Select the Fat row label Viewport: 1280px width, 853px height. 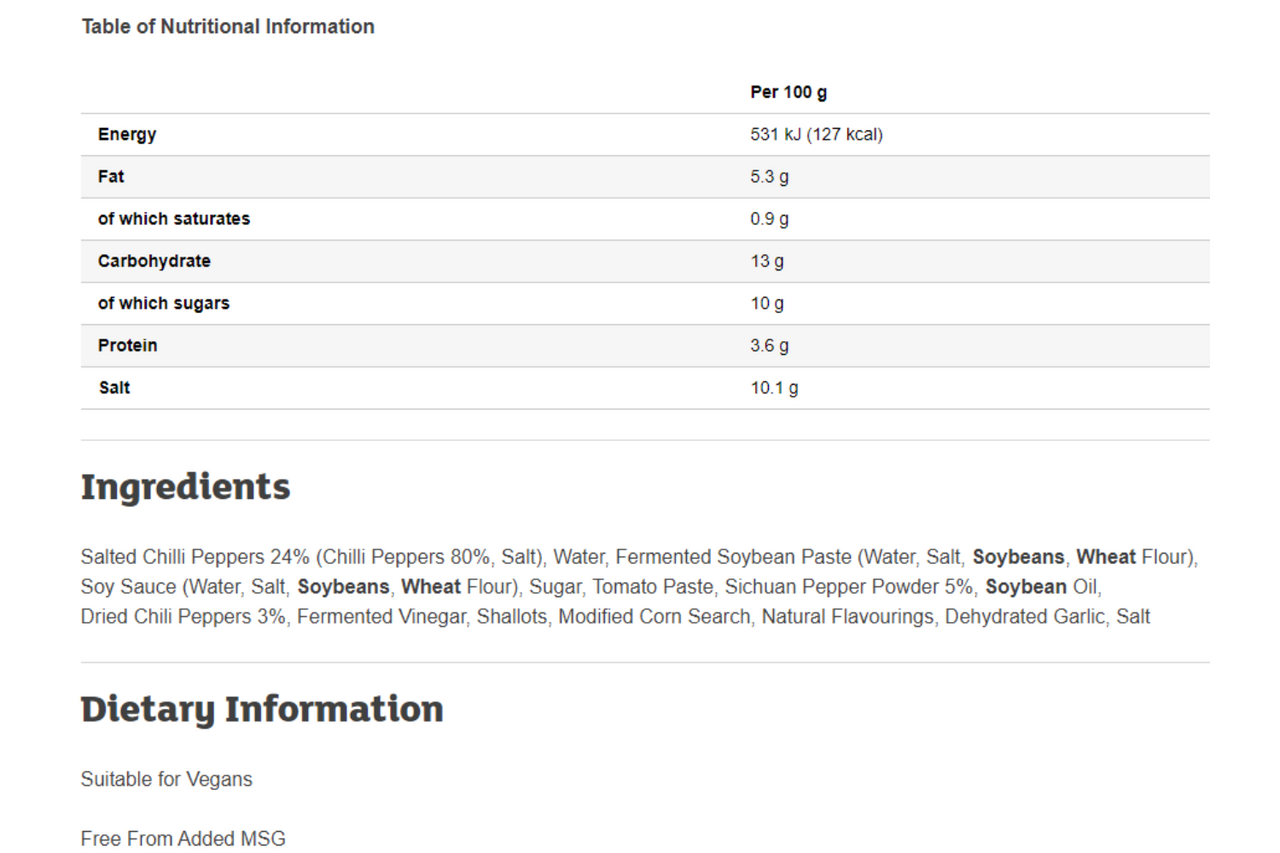coord(111,176)
